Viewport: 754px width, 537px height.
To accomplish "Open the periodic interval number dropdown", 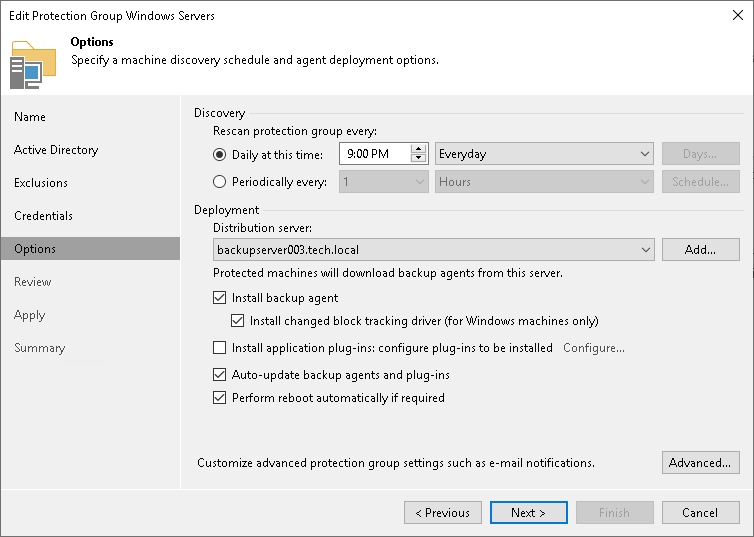I will [383, 182].
